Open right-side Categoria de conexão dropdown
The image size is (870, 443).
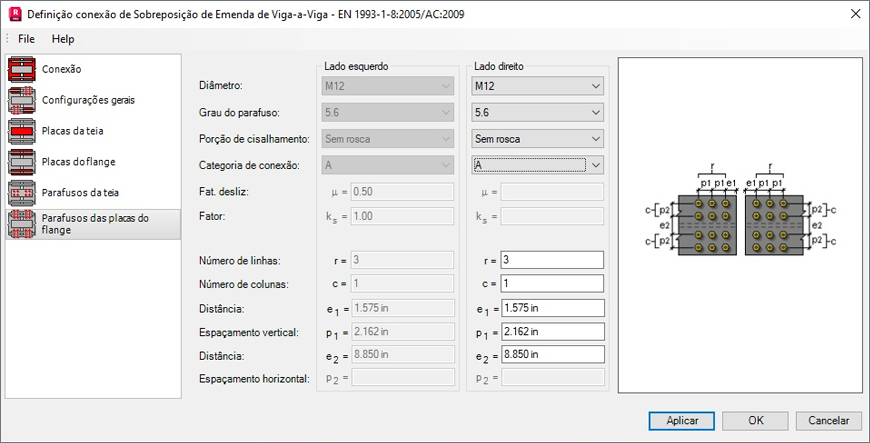point(537,165)
